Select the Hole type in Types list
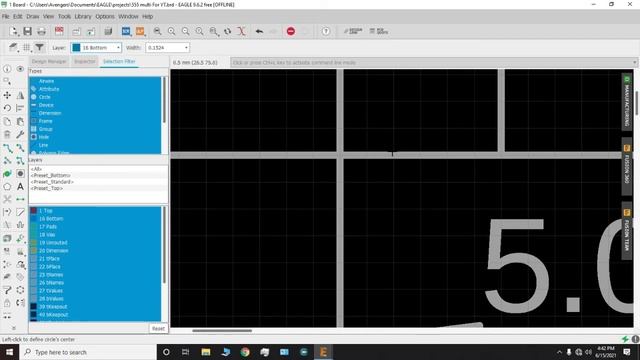The width and height of the screenshot is (640, 360). (x=44, y=137)
